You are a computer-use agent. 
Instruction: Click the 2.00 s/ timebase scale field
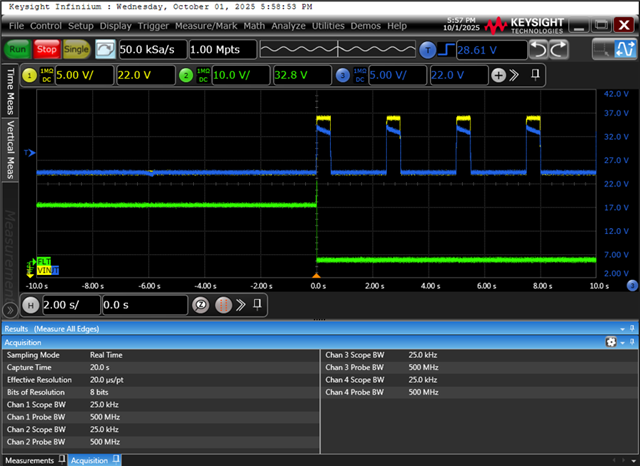pos(71,305)
